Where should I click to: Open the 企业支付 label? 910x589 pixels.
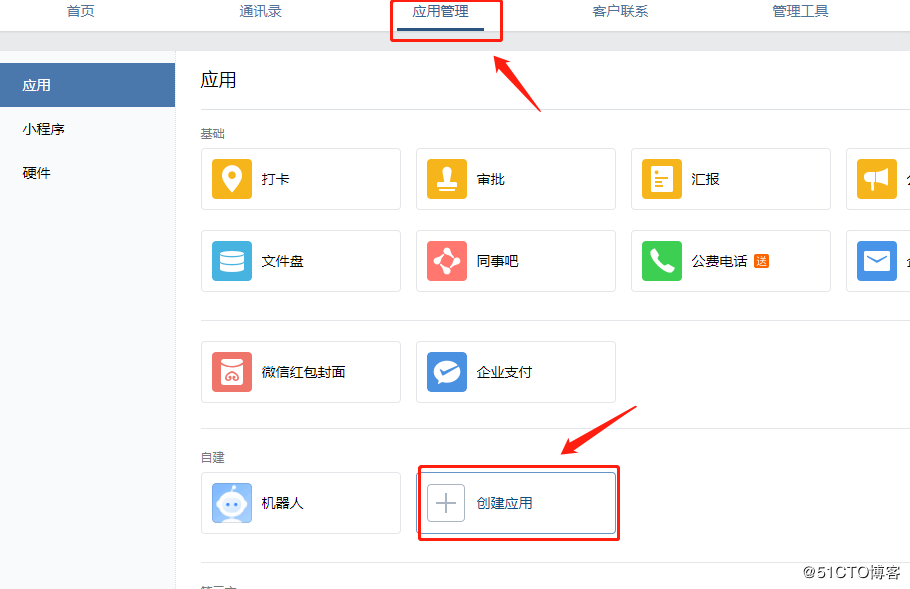tap(504, 373)
